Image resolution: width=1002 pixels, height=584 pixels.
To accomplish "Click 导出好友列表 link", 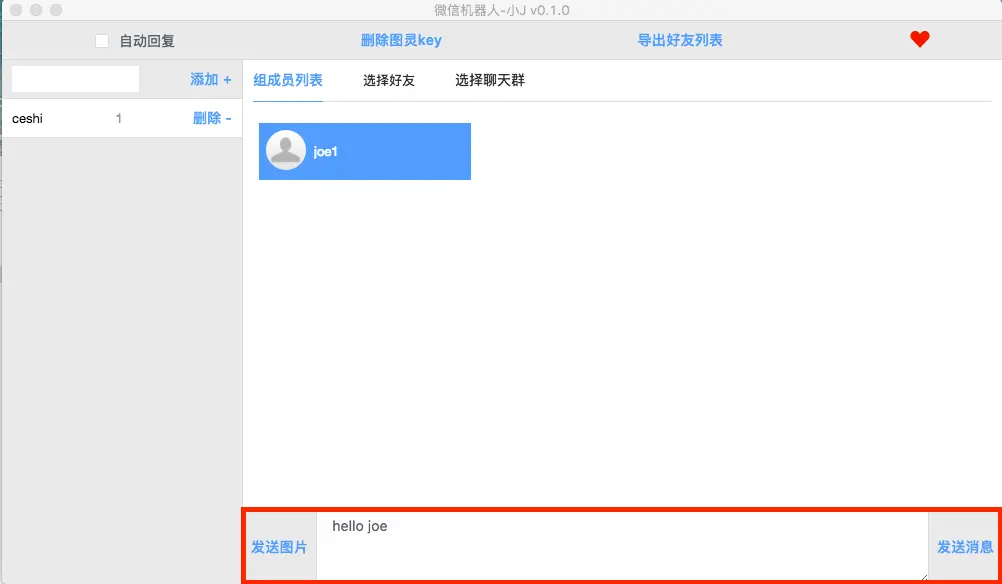I will point(680,40).
